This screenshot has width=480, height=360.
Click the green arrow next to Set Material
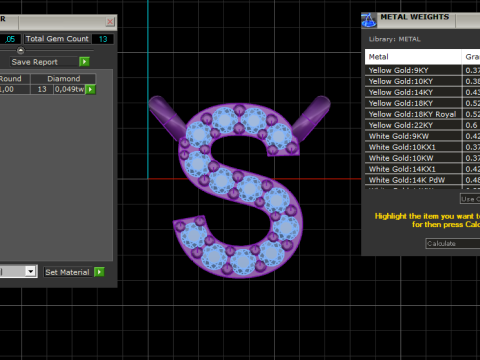(x=99, y=272)
